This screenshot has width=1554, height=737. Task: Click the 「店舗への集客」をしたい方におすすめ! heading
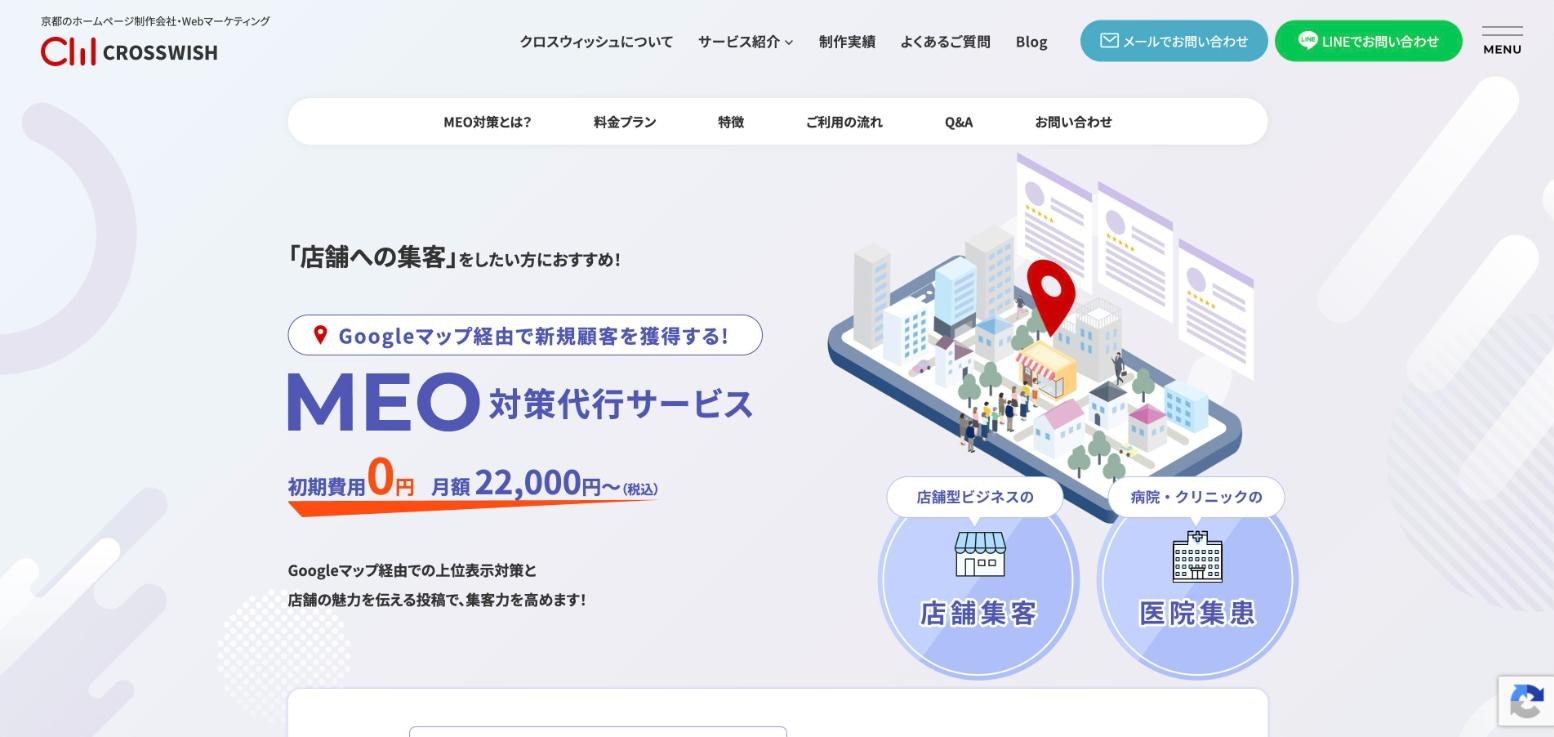(454, 257)
